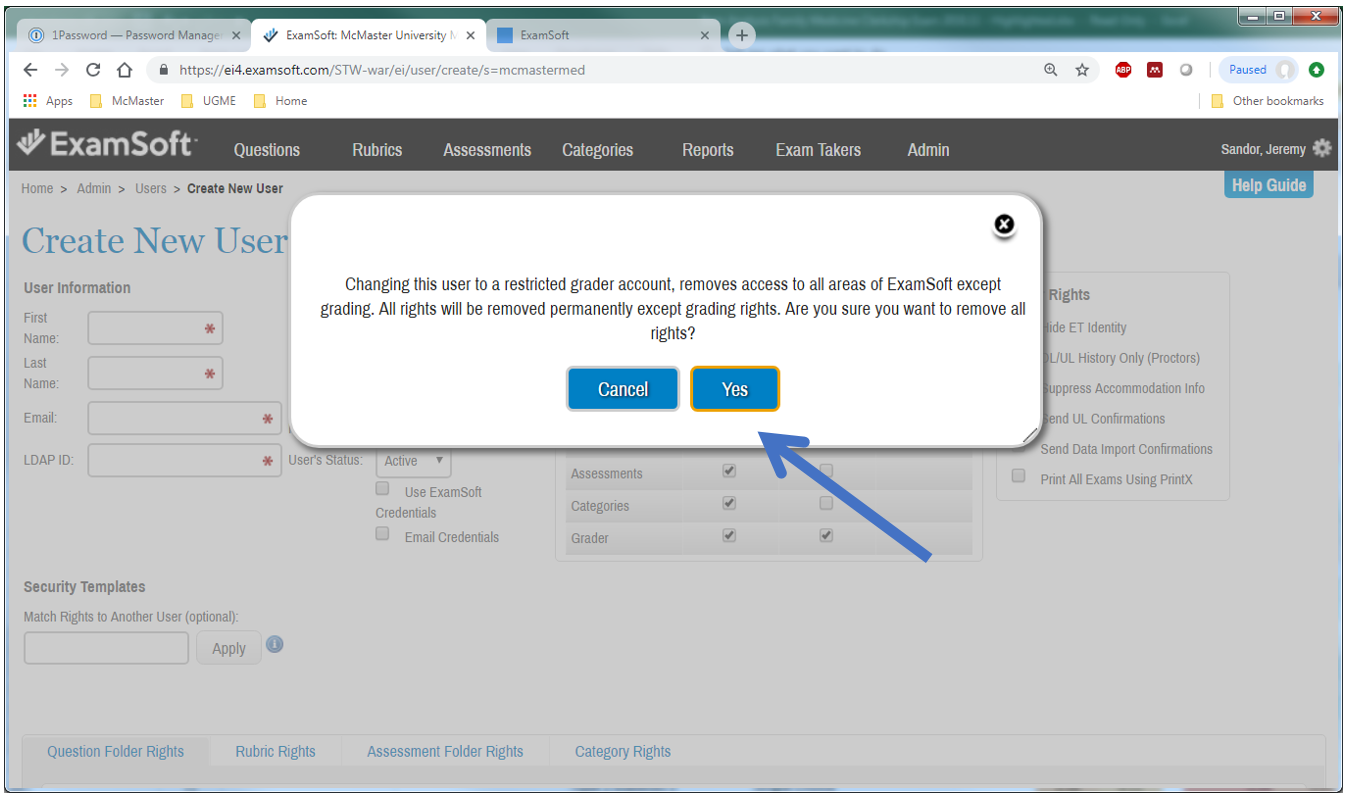Open the zoom magnifier in address bar
Viewport: 1350px width, 800px height.
(x=1050, y=70)
